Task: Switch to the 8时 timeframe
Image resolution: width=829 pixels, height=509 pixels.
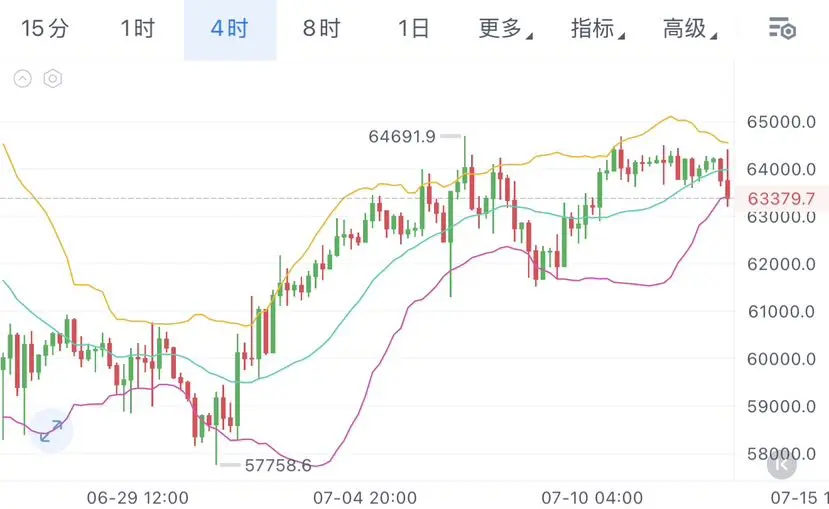Action: (321, 29)
